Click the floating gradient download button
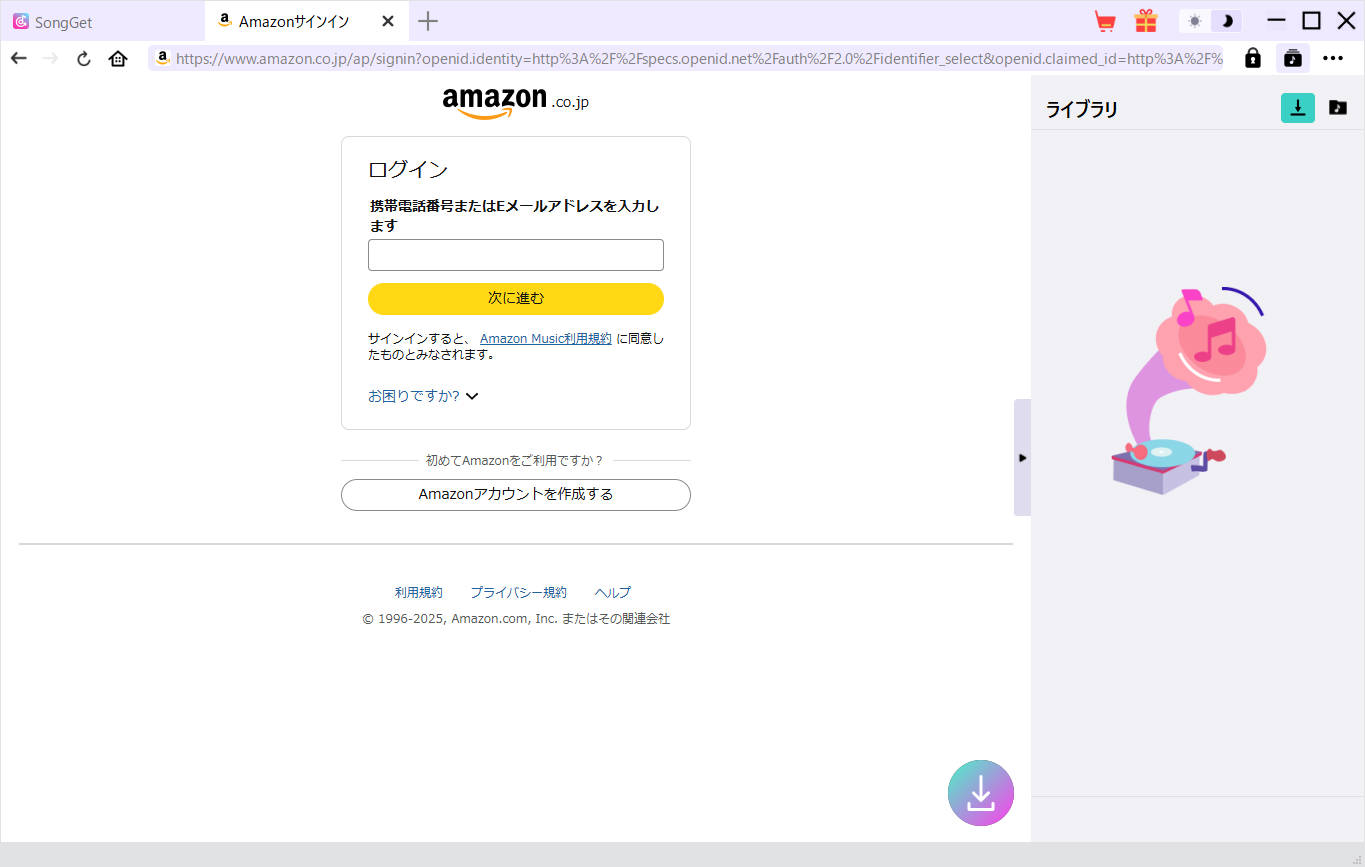 pos(980,792)
